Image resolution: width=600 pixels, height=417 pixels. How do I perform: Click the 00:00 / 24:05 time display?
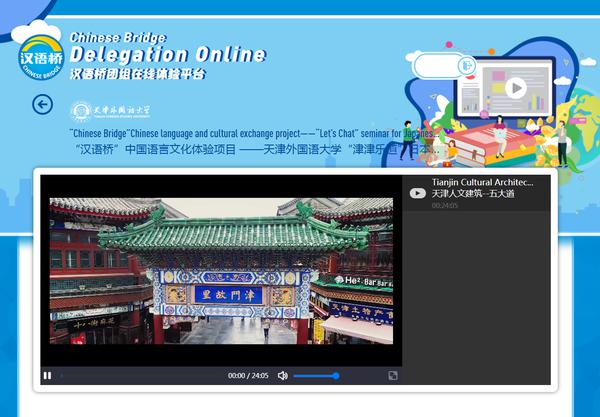click(248, 376)
